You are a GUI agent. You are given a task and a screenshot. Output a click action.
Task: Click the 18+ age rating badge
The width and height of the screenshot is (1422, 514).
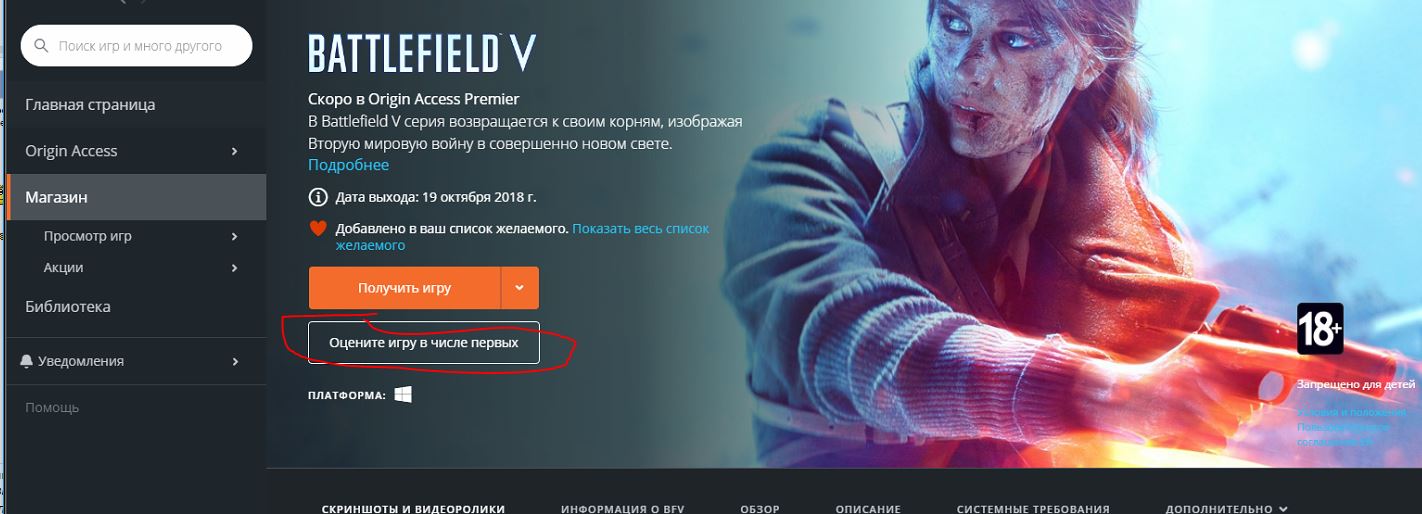click(x=1320, y=328)
